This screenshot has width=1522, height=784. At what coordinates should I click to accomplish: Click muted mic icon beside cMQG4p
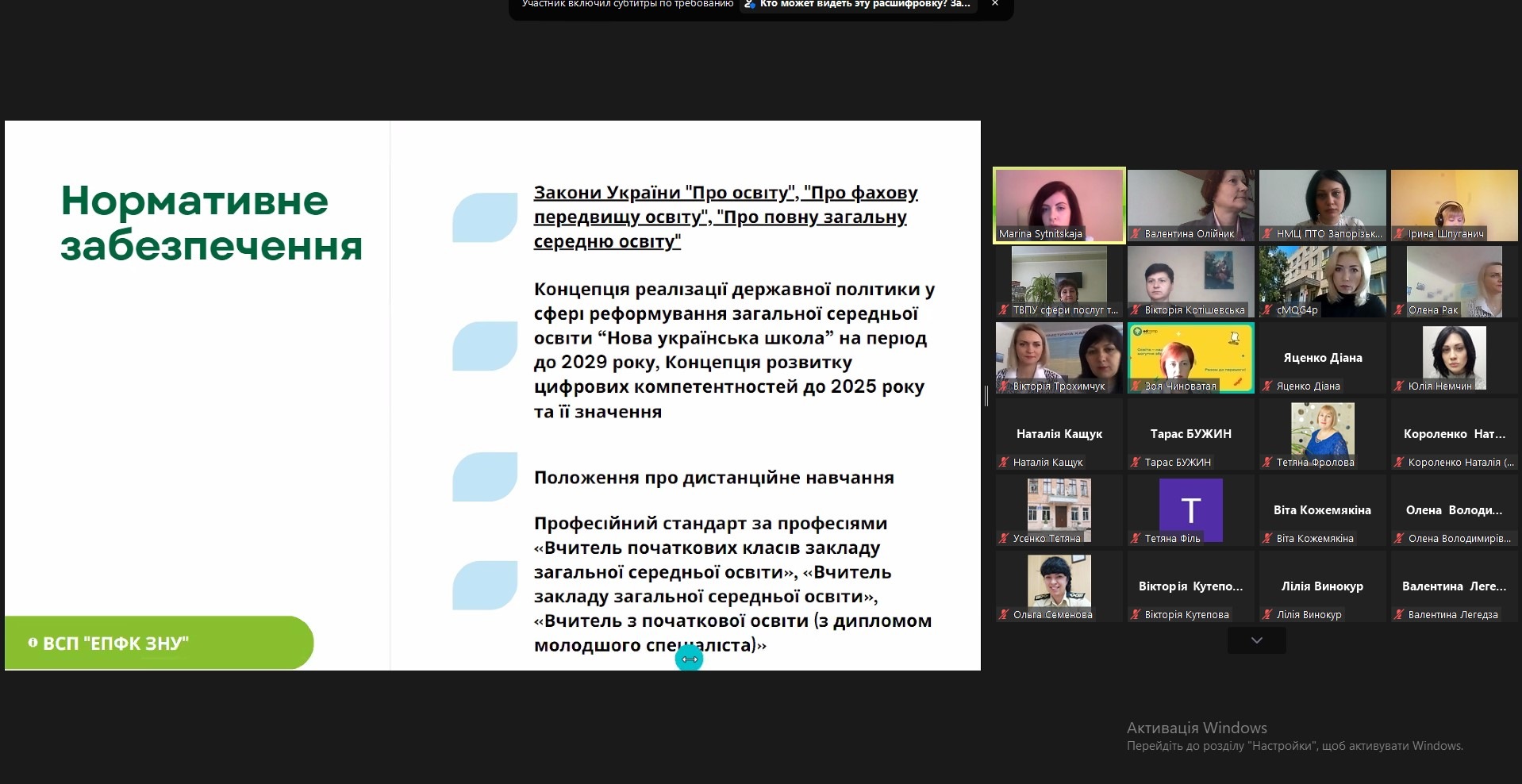[1267, 310]
